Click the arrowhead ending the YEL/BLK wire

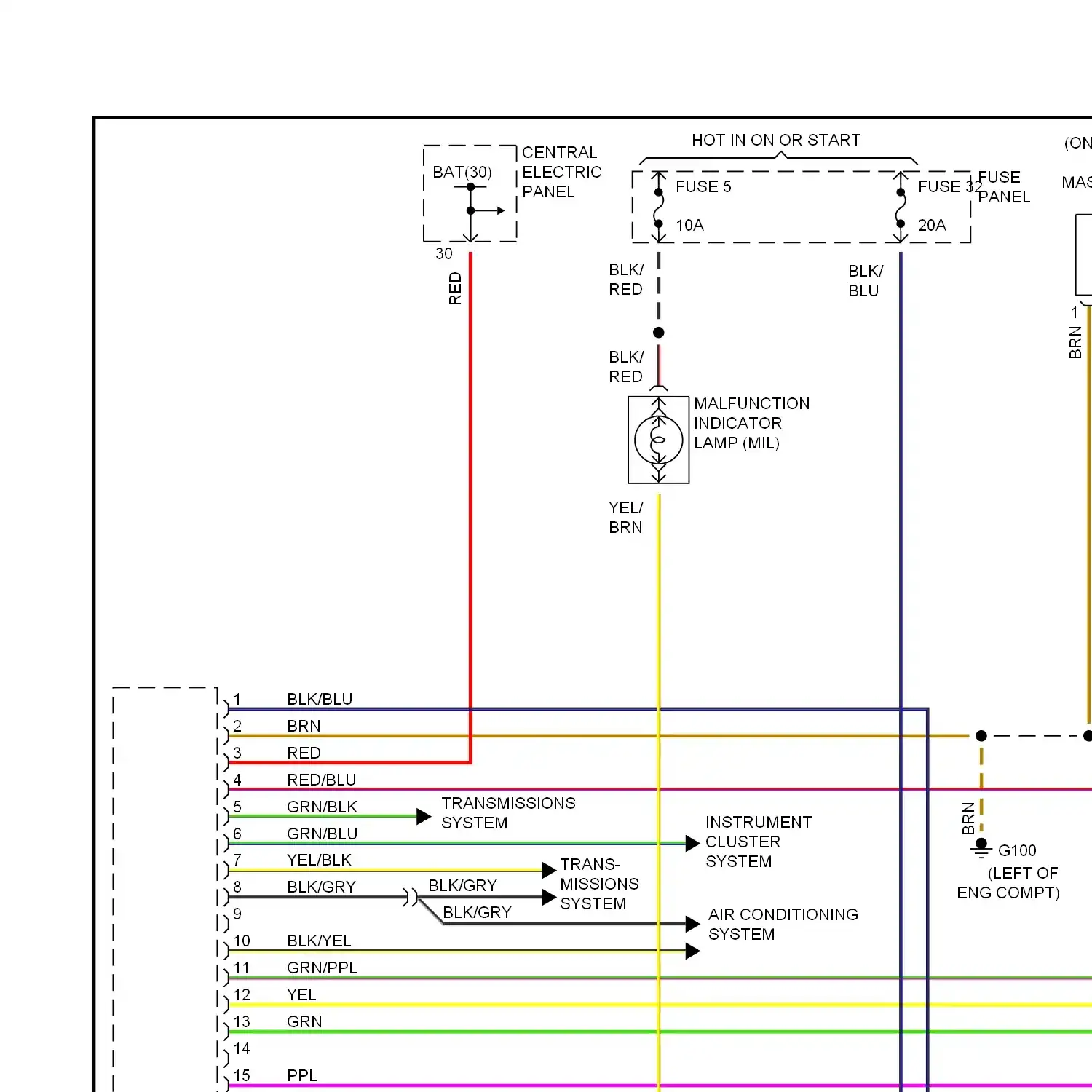(549, 870)
